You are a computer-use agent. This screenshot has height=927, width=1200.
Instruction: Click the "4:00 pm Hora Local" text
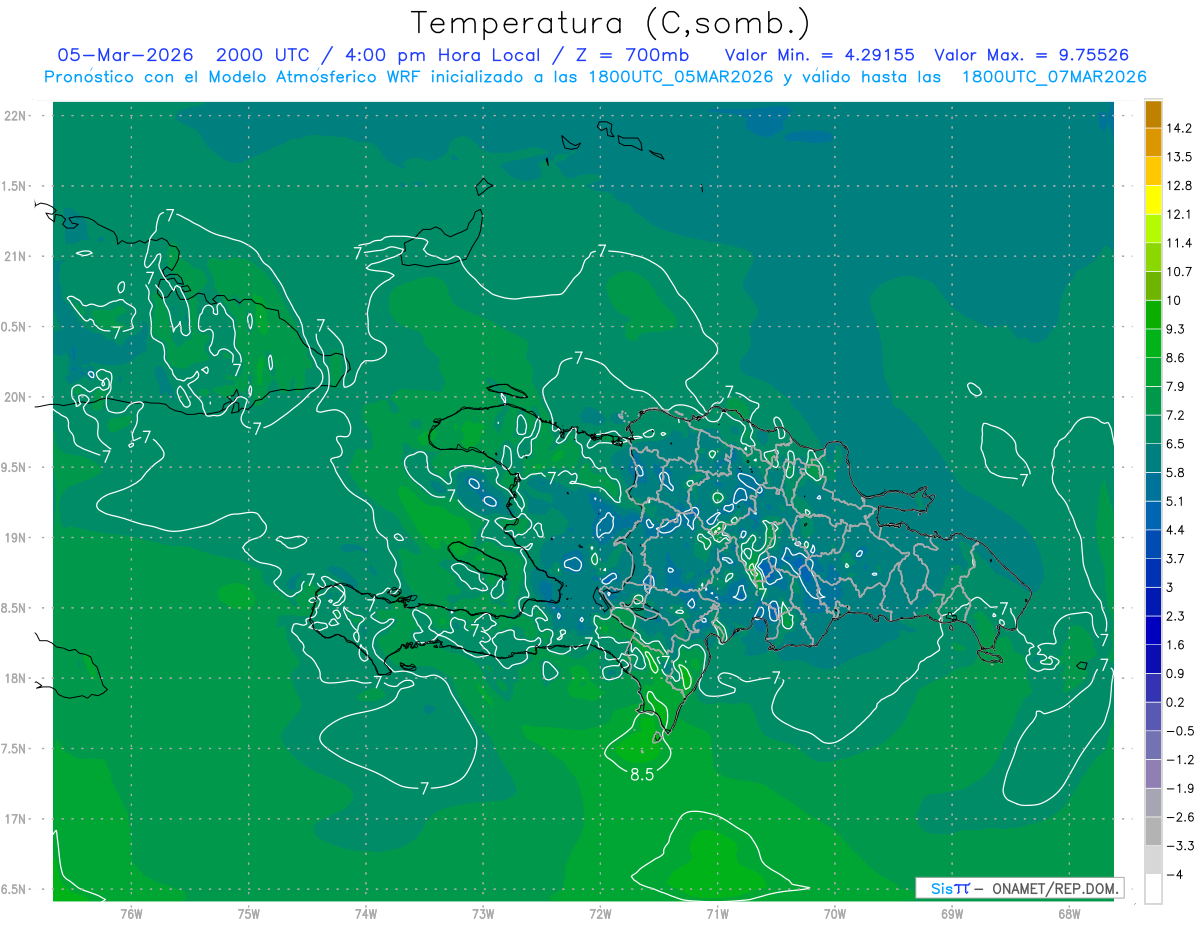pyautogui.click(x=442, y=55)
